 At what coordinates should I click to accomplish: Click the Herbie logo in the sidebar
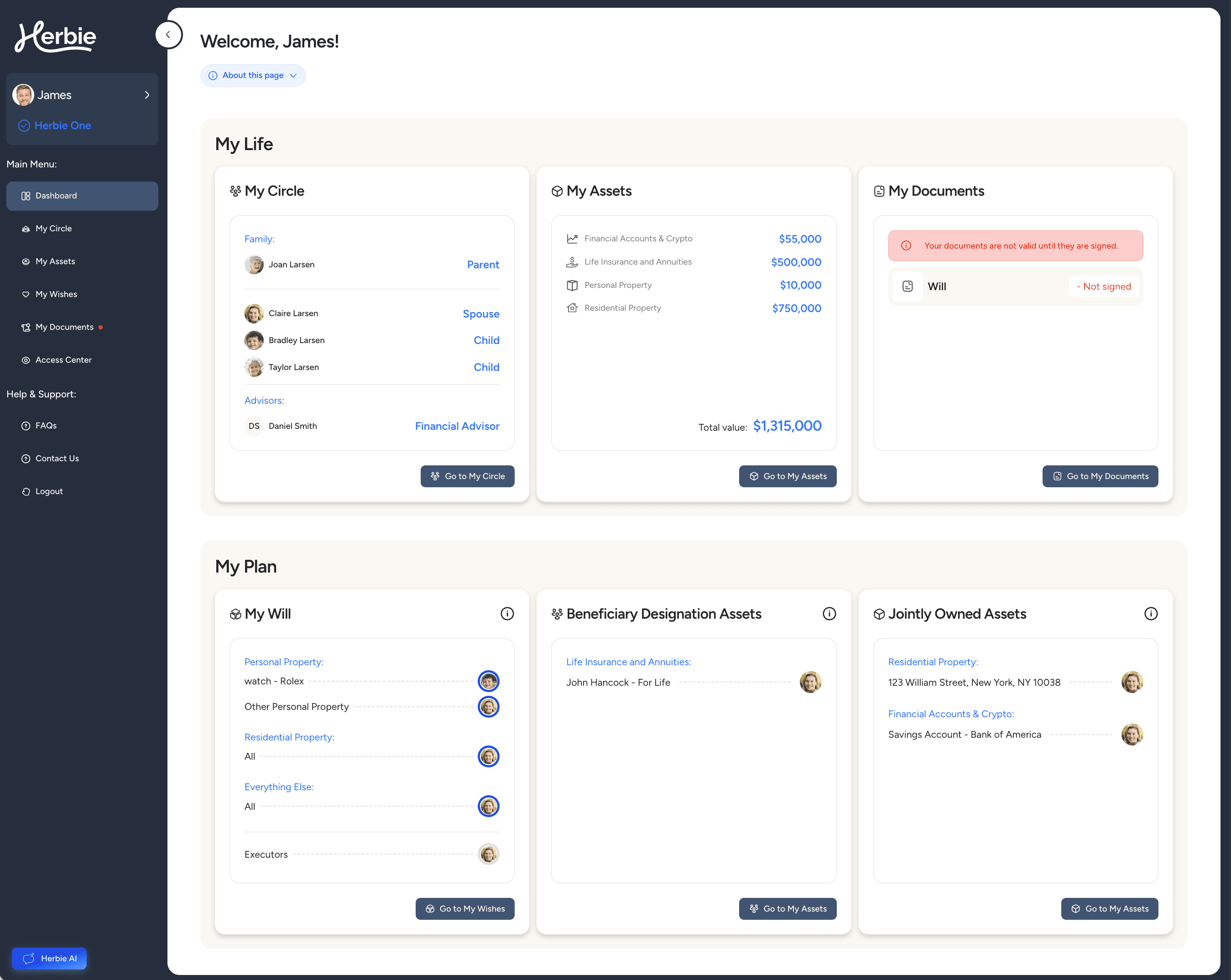pos(55,36)
